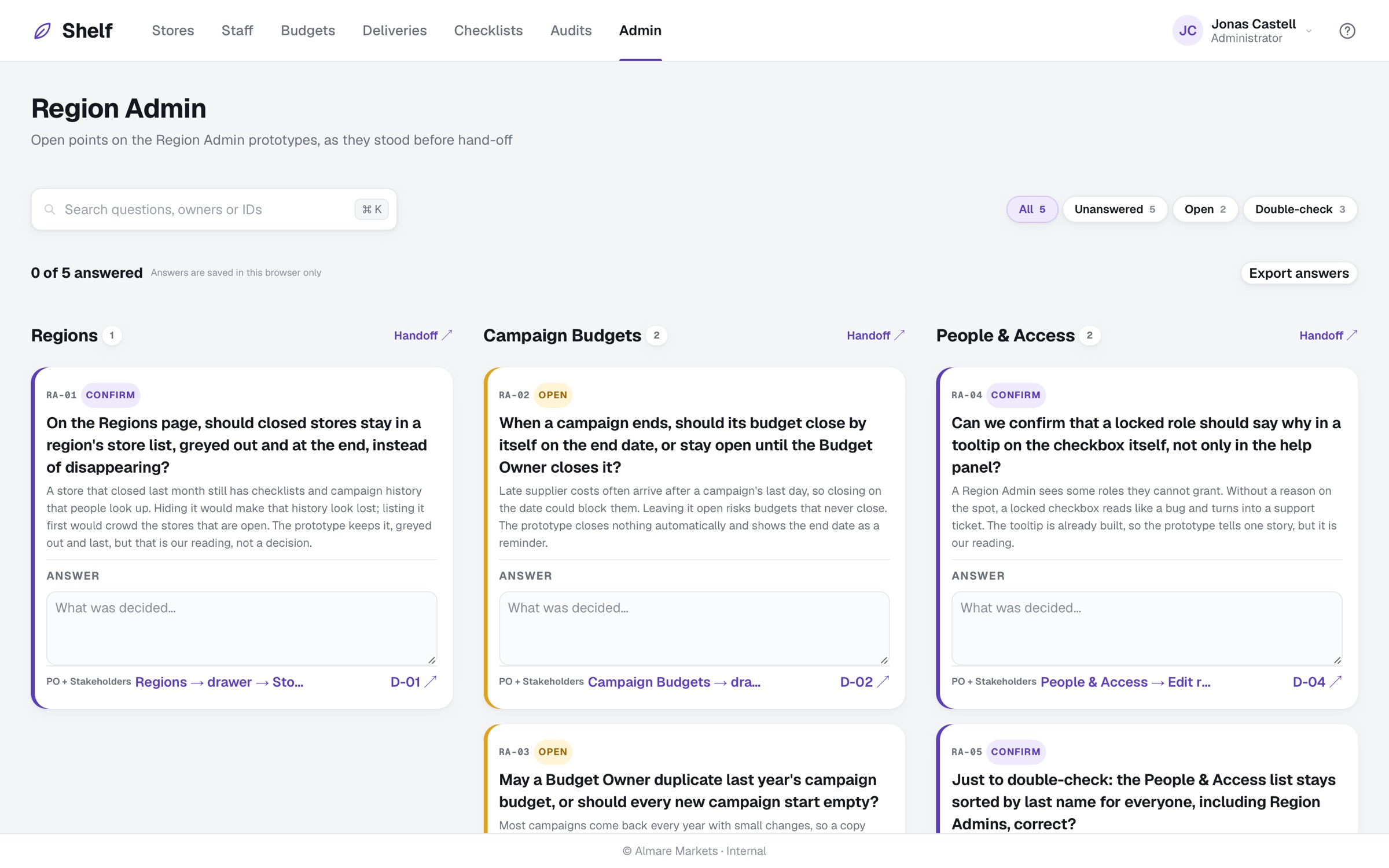This screenshot has width=1389, height=868.
Task: Expand the Jonas Castell account dropdown chevron
Action: pyautogui.click(x=1309, y=31)
